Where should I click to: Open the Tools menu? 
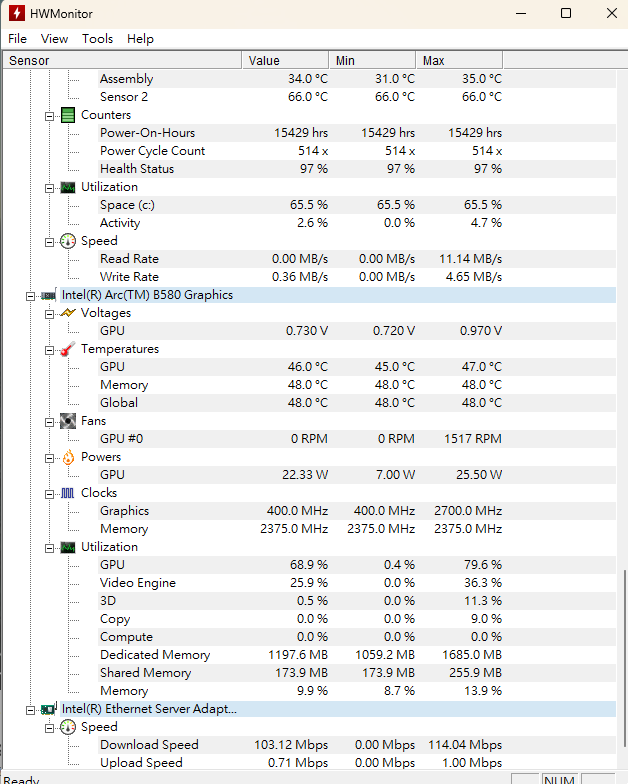click(98, 39)
